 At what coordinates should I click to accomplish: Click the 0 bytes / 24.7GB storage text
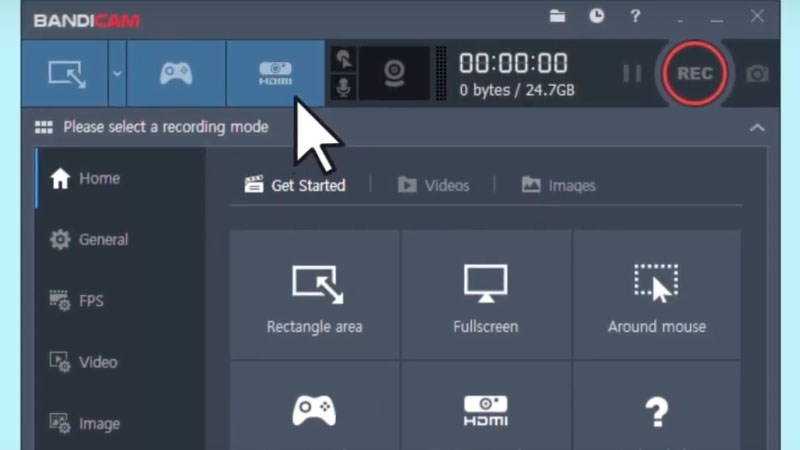(x=516, y=90)
